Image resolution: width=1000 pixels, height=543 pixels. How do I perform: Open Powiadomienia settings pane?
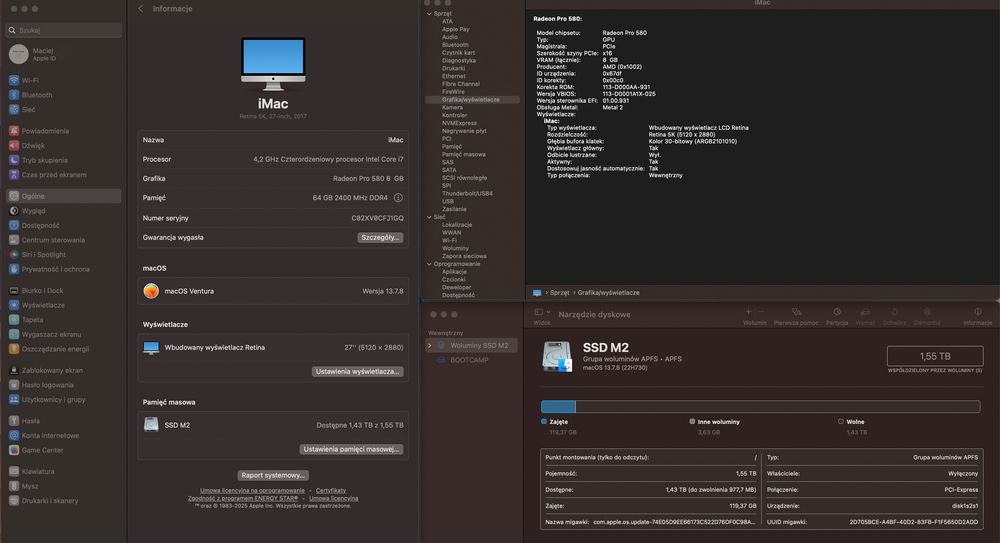point(45,131)
